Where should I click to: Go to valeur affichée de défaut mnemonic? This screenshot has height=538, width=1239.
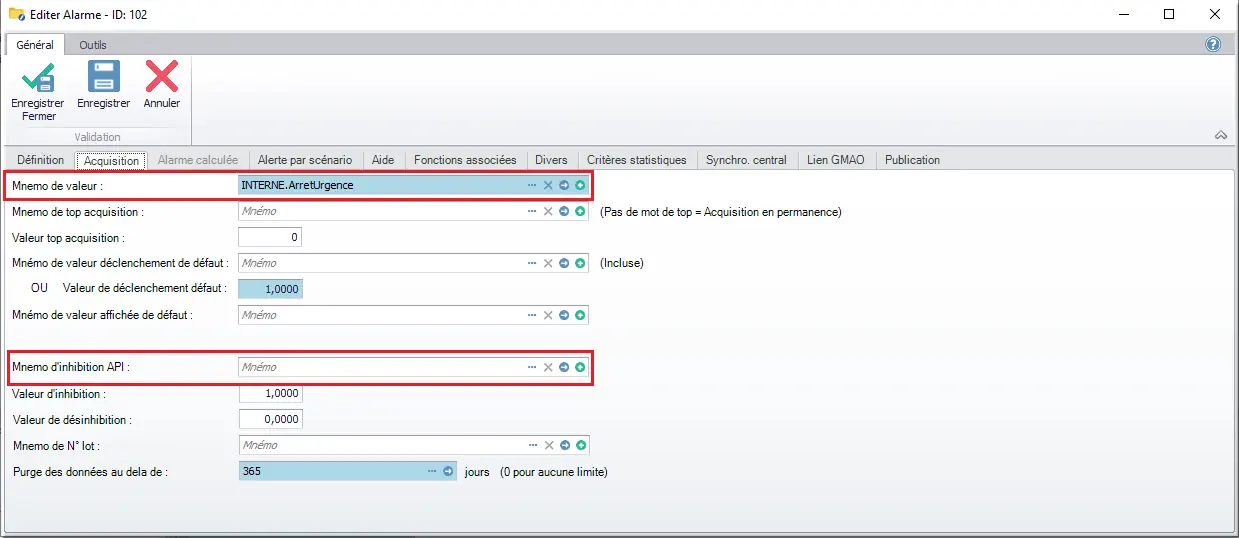point(564,315)
